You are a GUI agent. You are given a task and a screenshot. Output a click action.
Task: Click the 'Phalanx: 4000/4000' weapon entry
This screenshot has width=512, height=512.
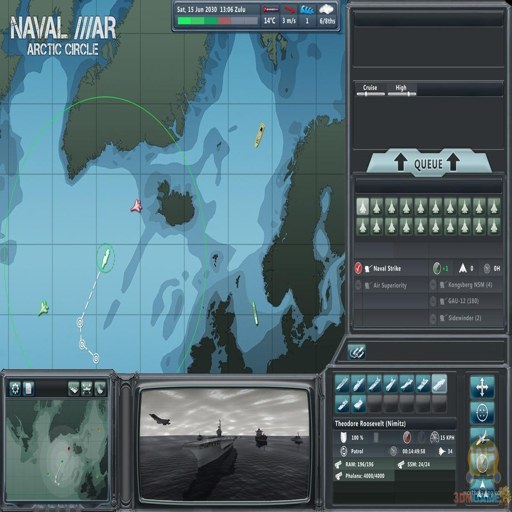coord(365,476)
